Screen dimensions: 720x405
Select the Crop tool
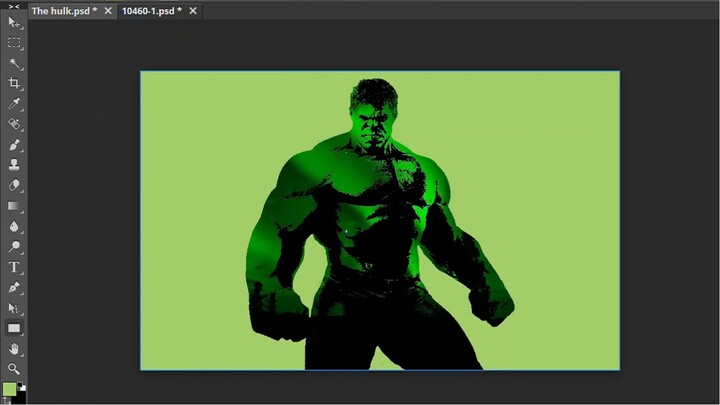pos(14,84)
